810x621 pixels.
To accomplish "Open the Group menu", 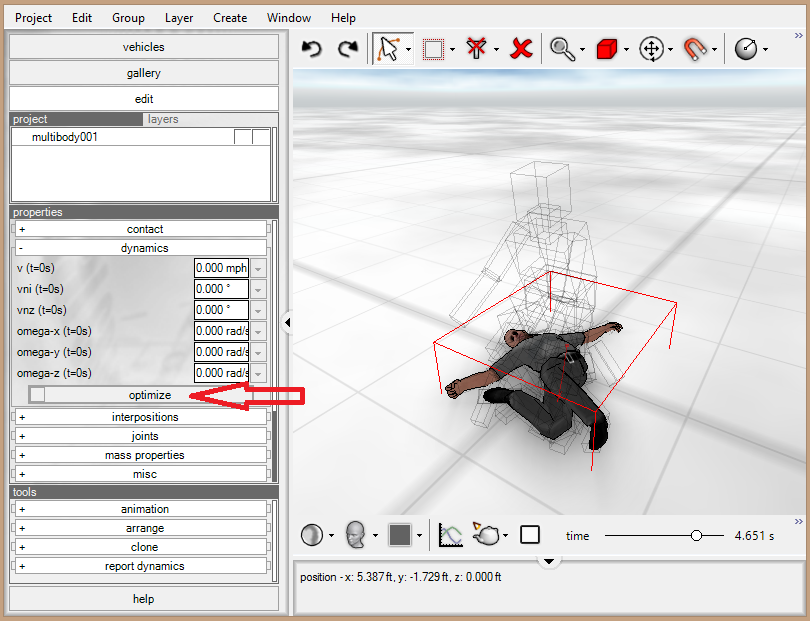I will (128, 18).
